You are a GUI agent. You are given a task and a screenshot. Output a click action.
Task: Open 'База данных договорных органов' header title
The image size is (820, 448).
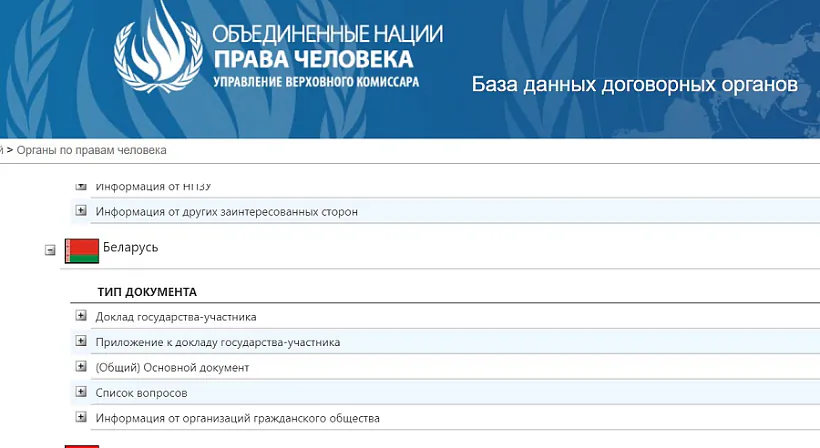[x=634, y=84]
